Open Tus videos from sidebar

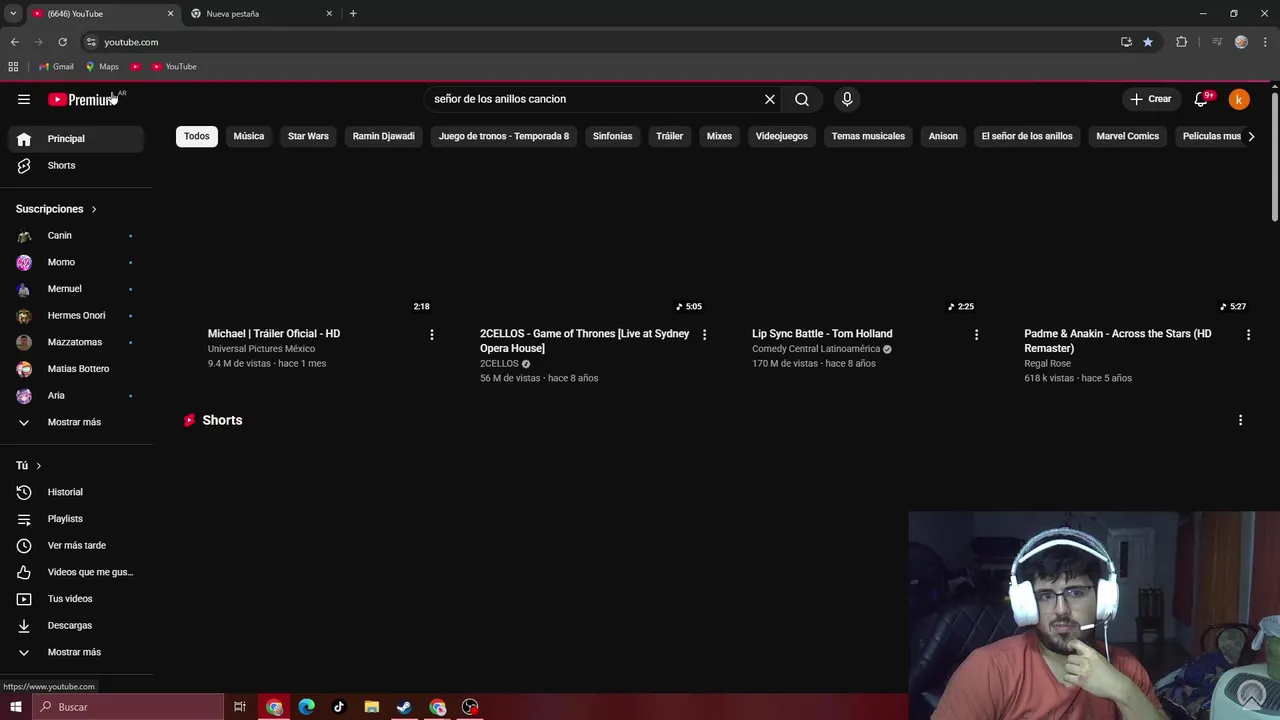point(76,599)
